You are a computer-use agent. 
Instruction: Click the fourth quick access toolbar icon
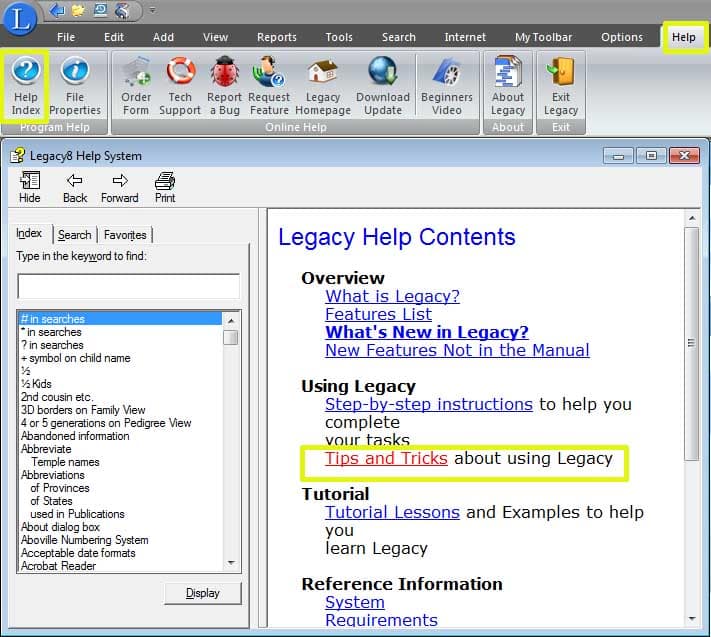[x=122, y=10]
